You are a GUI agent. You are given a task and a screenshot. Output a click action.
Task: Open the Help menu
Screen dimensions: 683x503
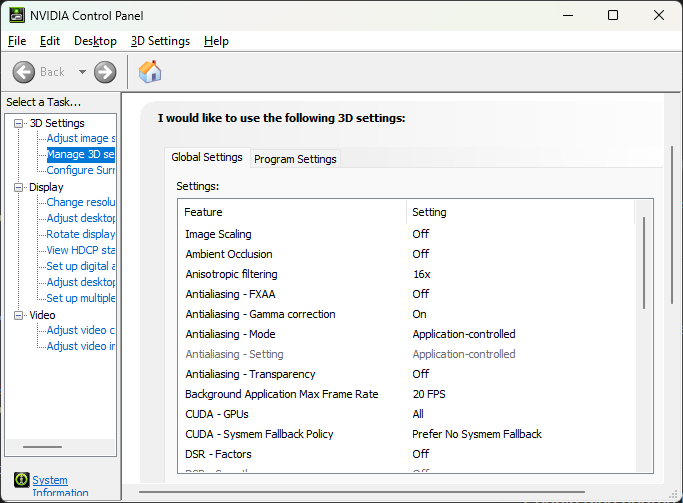point(216,41)
